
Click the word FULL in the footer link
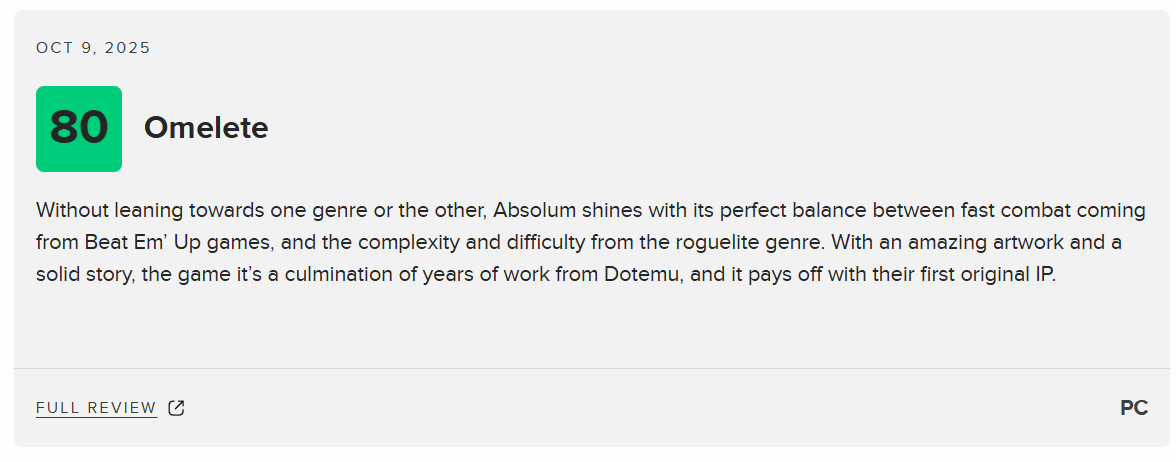(x=56, y=408)
